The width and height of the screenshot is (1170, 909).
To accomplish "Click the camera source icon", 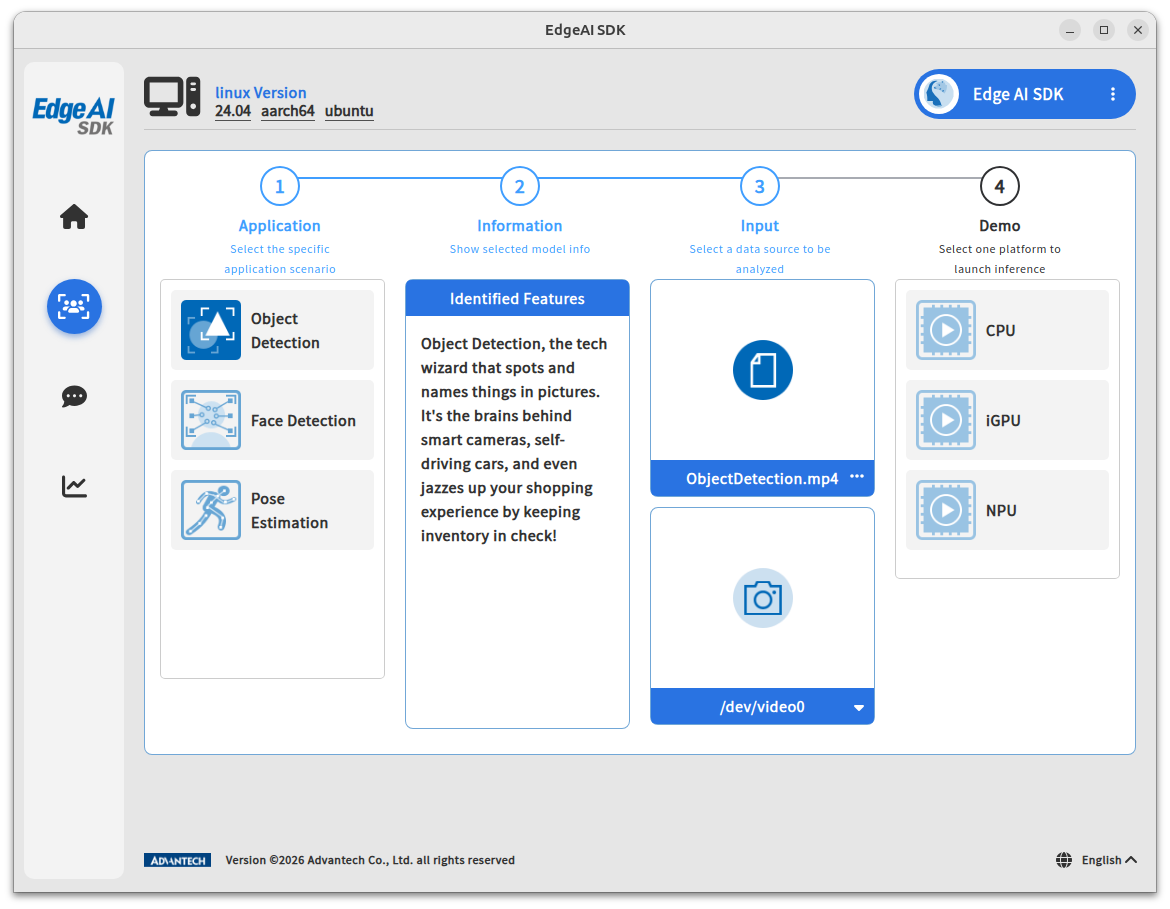I will pyautogui.click(x=763, y=598).
